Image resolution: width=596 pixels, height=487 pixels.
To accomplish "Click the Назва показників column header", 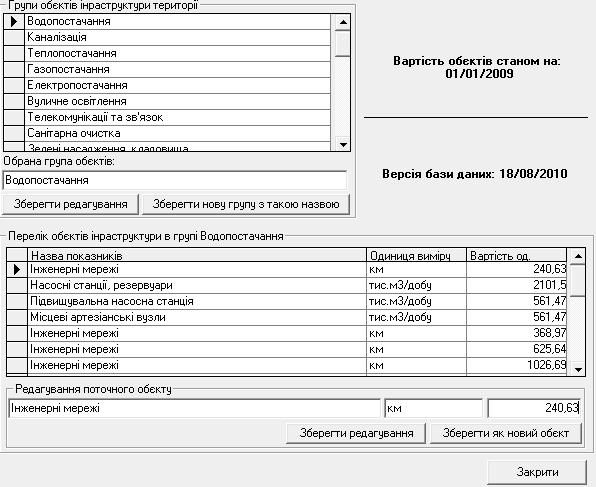I will tap(197, 255).
